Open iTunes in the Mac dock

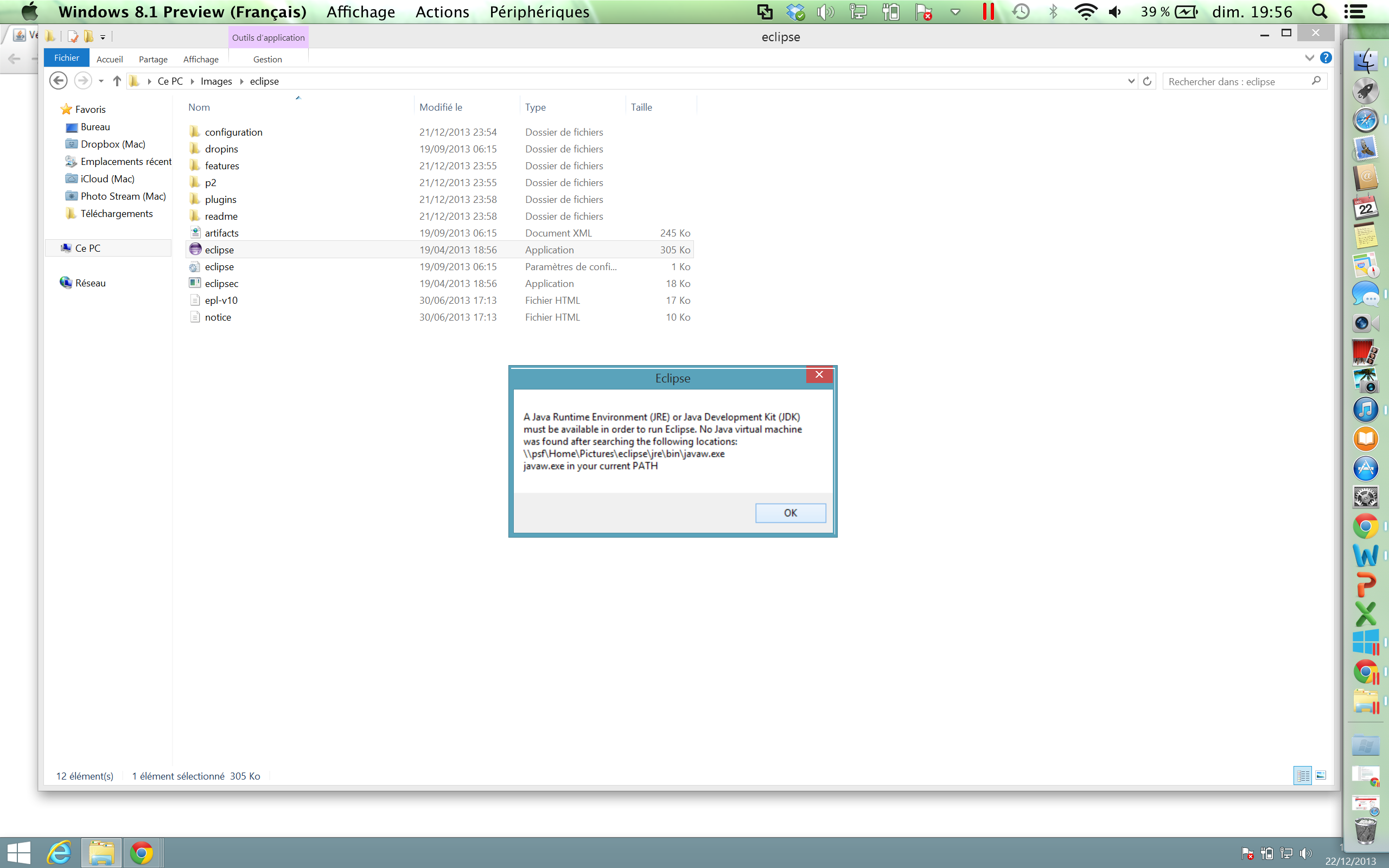(1366, 410)
